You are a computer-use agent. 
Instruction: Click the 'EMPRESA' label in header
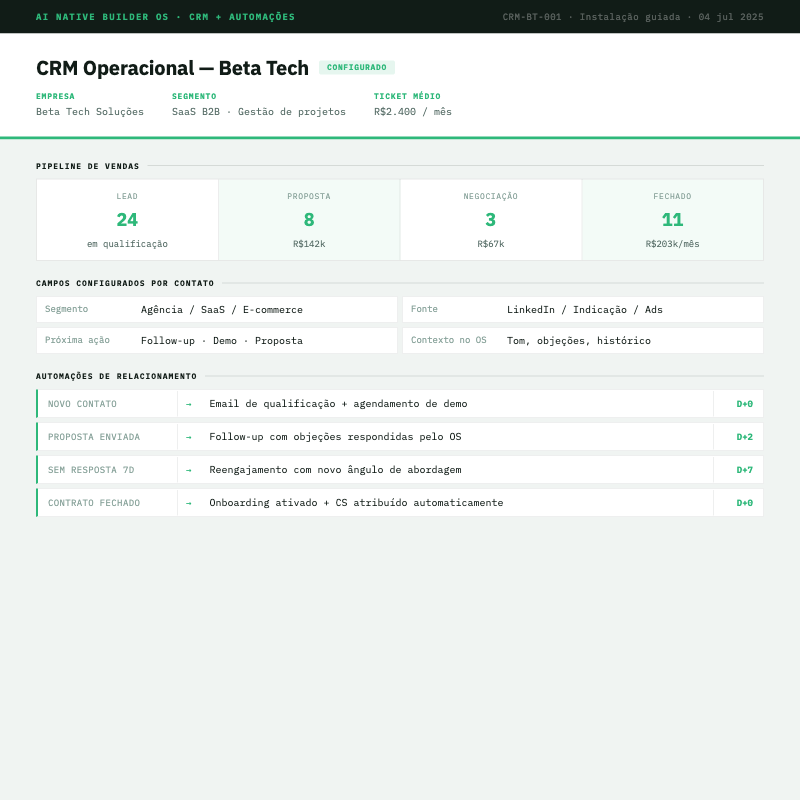[55, 96]
